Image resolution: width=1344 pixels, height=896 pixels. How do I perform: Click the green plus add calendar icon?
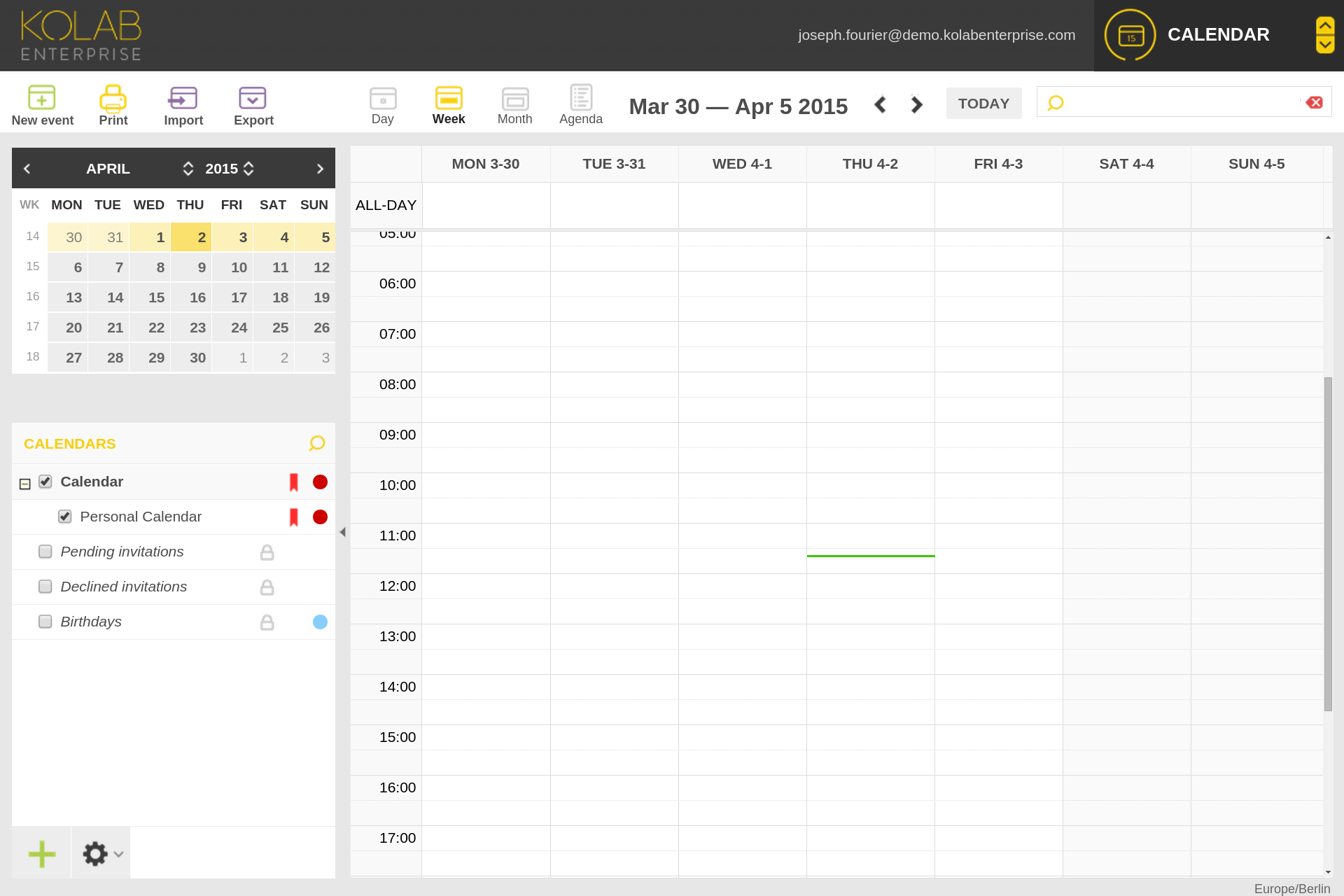tap(41, 853)
